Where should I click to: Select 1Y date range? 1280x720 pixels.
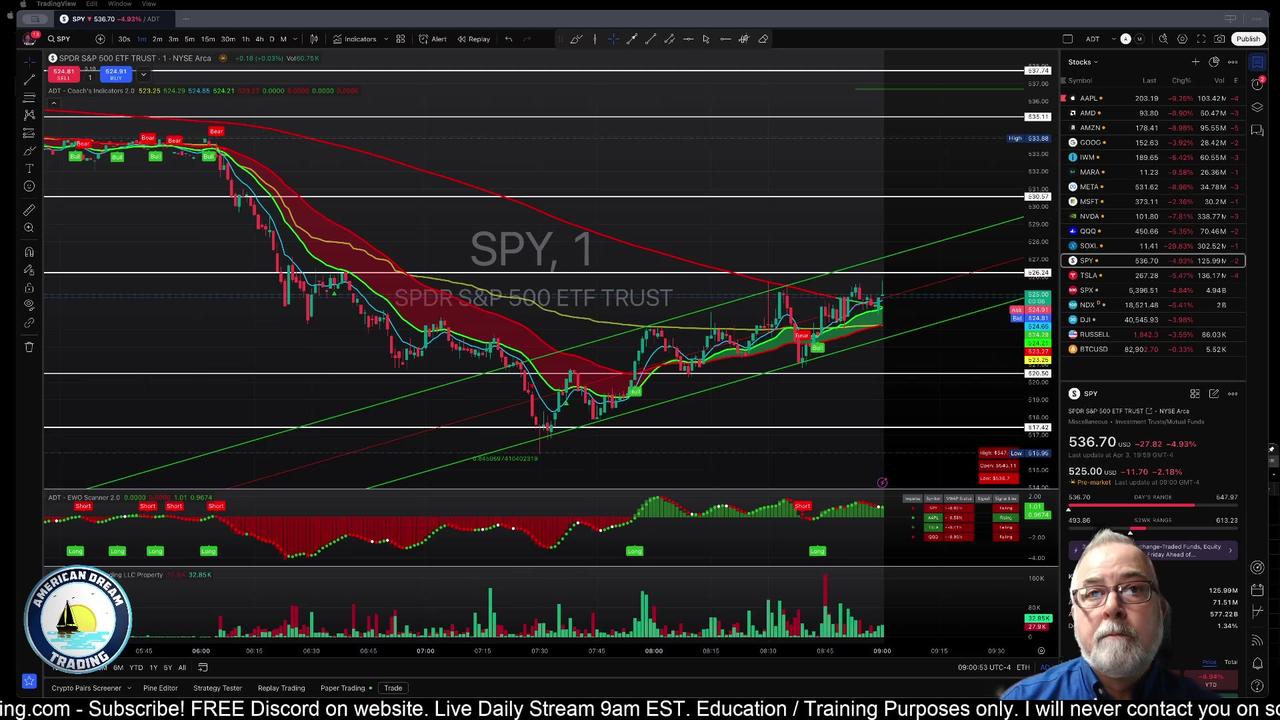tap(153, 667)
